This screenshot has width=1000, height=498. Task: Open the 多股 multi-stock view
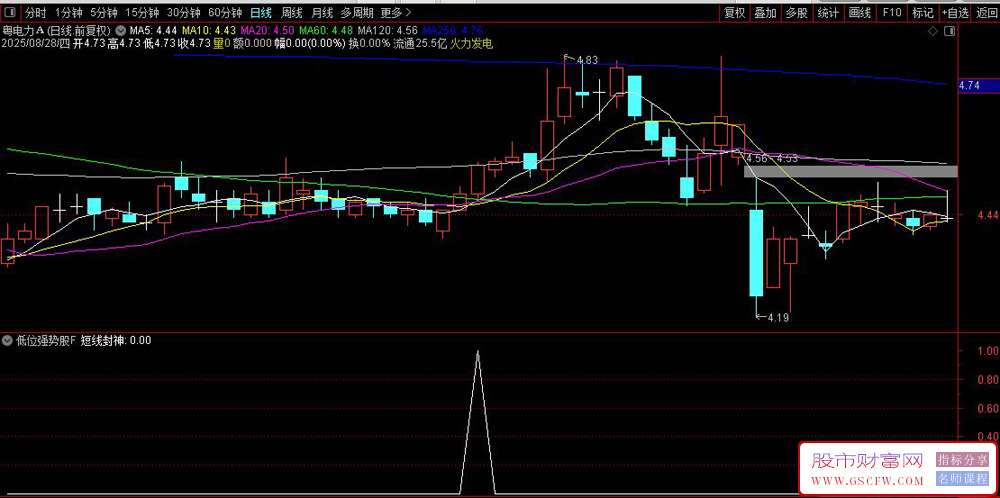pos(796,12)
